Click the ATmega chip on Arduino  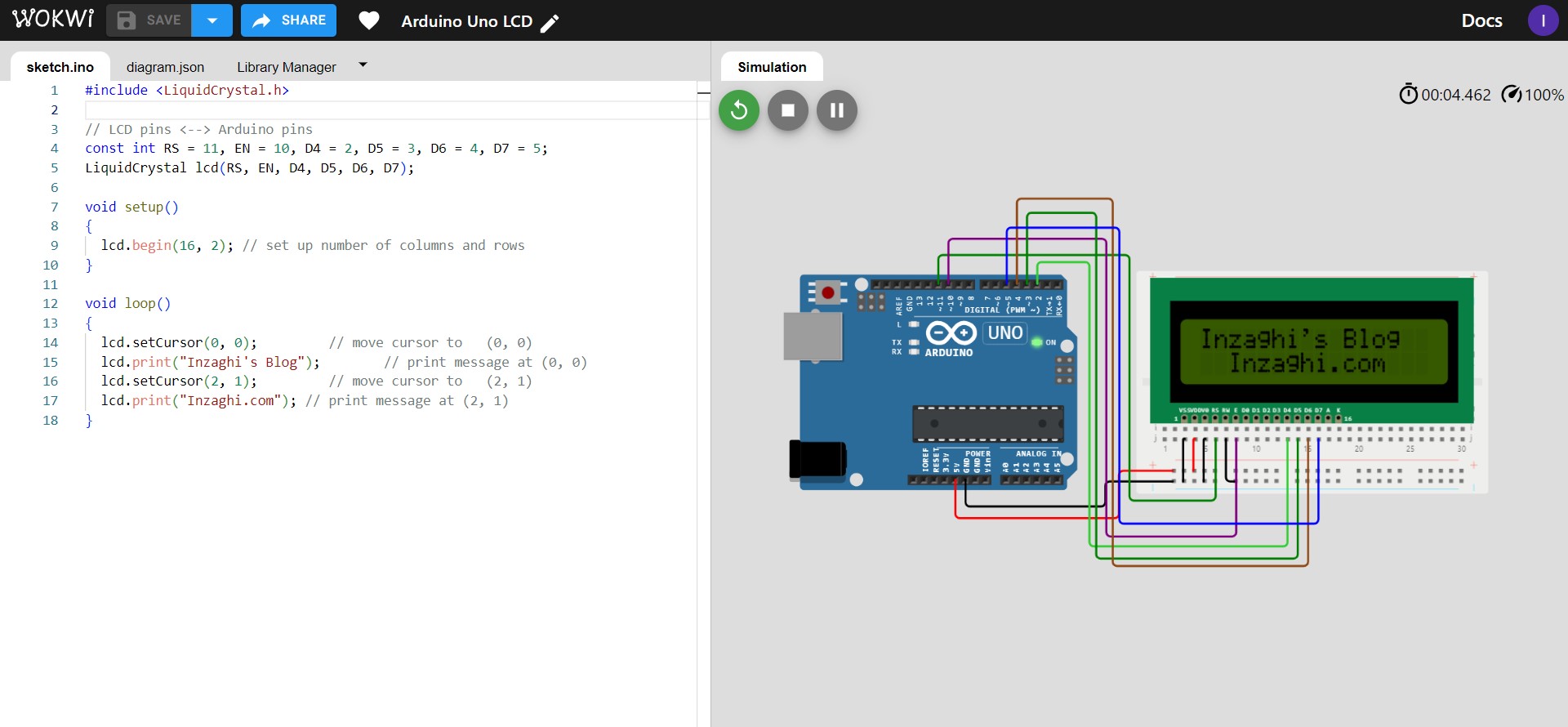(988, 424)
